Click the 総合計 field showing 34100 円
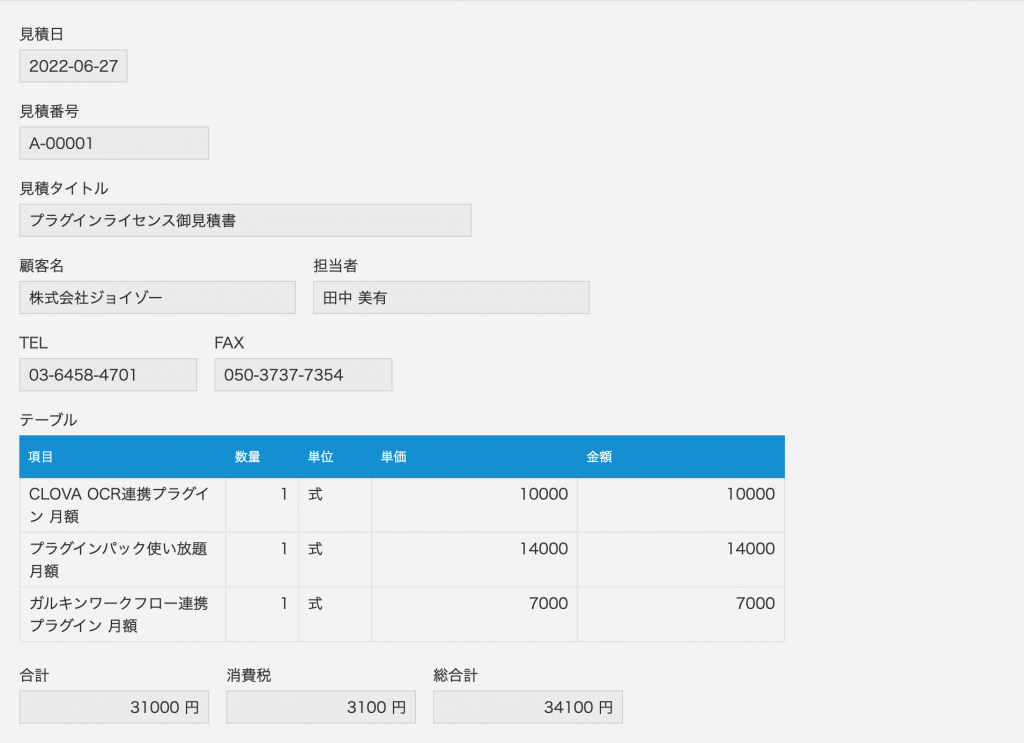Image resolution: width=1024 pixels, height=743 pixels. pyautogui.click(x=528, y=707)
